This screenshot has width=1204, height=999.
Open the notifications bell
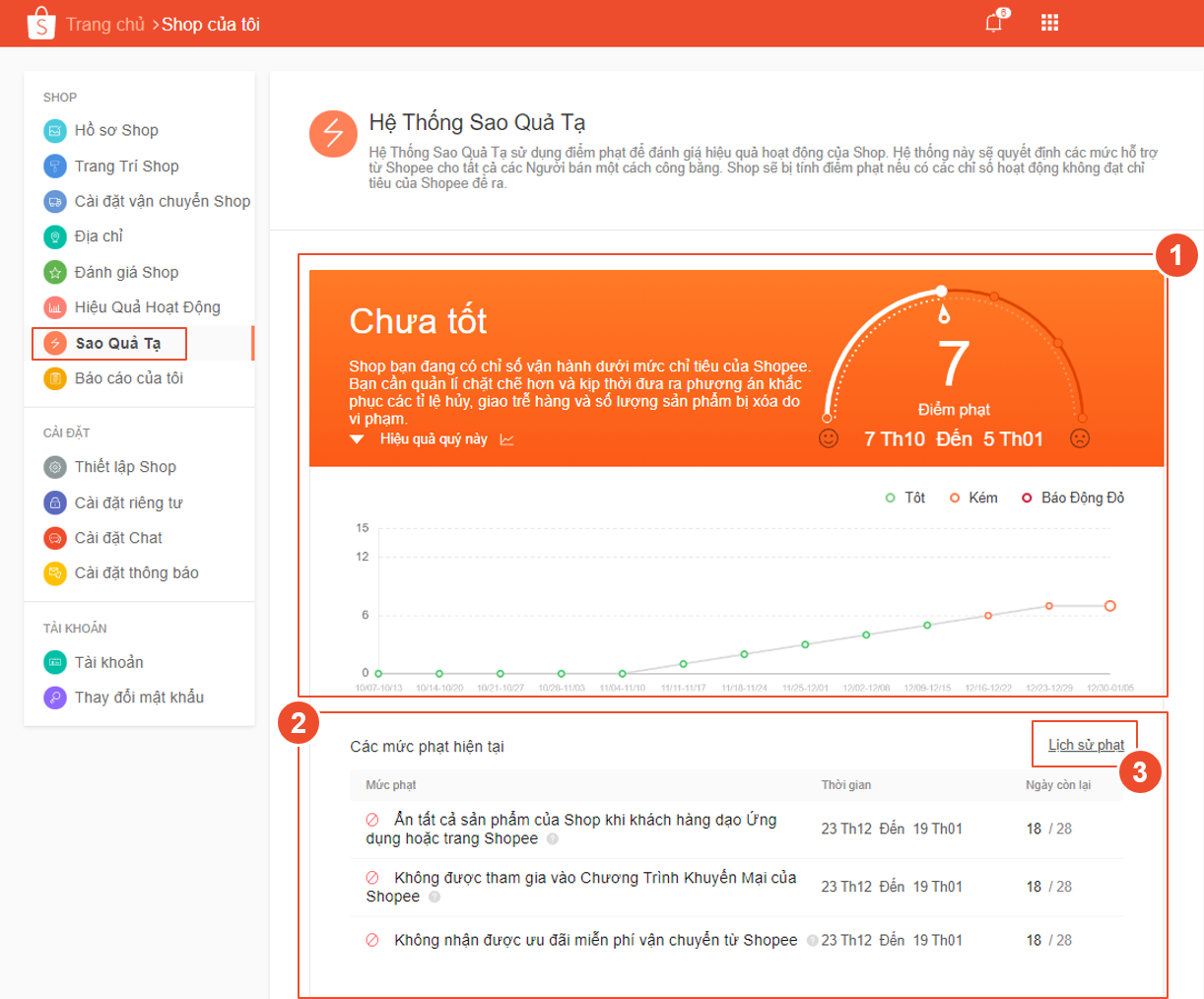993,23
